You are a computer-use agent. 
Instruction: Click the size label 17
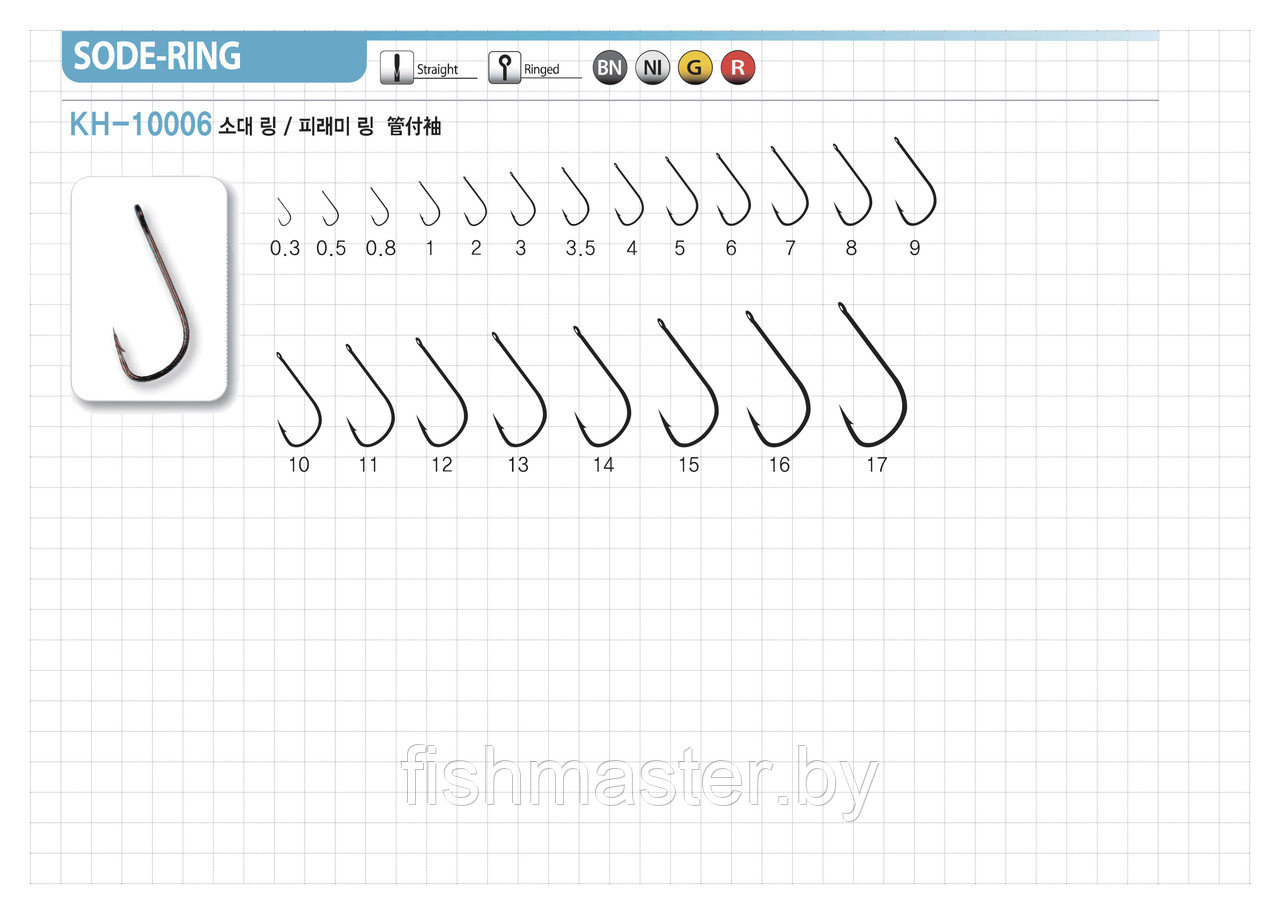click(877, 465)
